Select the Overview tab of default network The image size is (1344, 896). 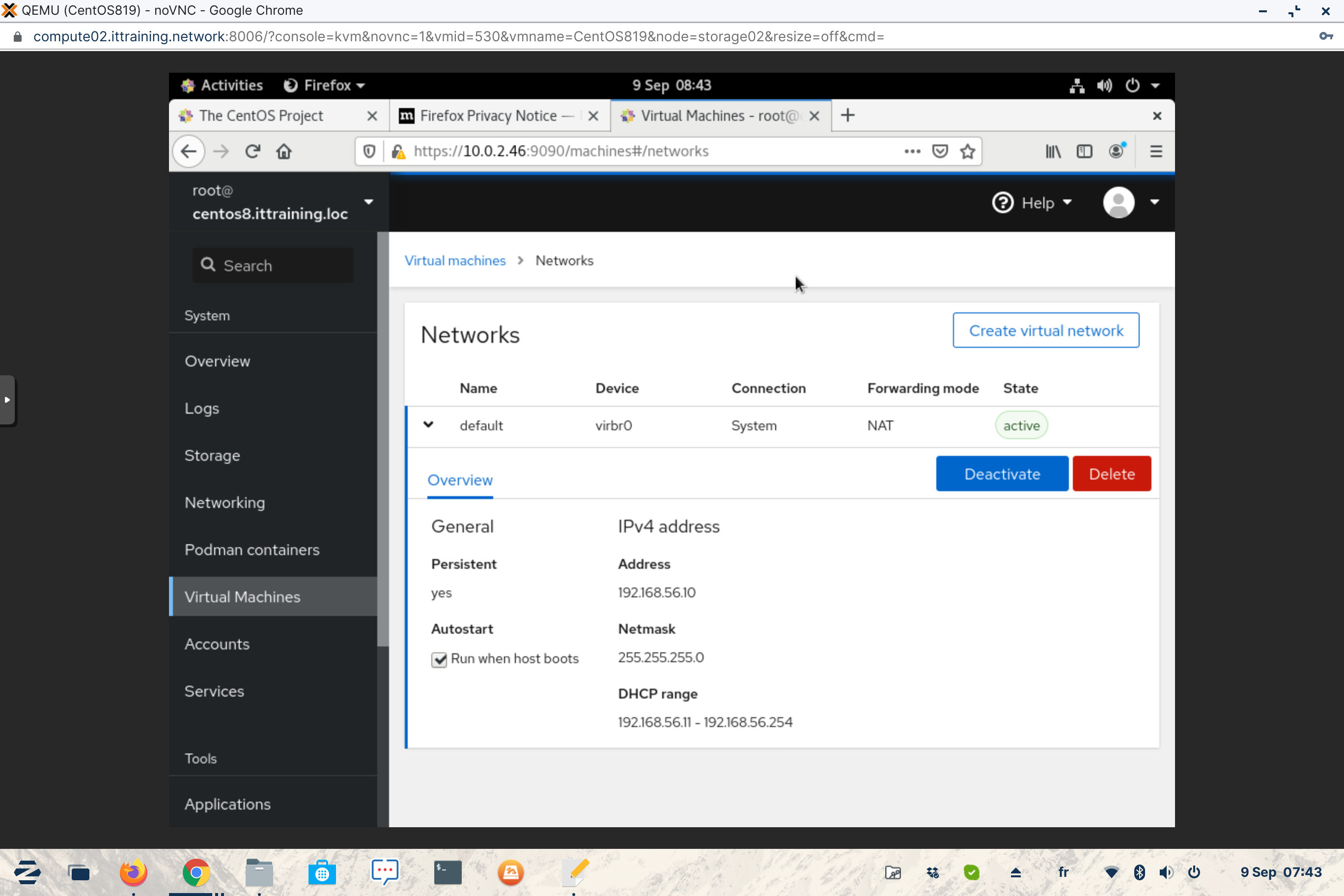click(x=460, y=480)
